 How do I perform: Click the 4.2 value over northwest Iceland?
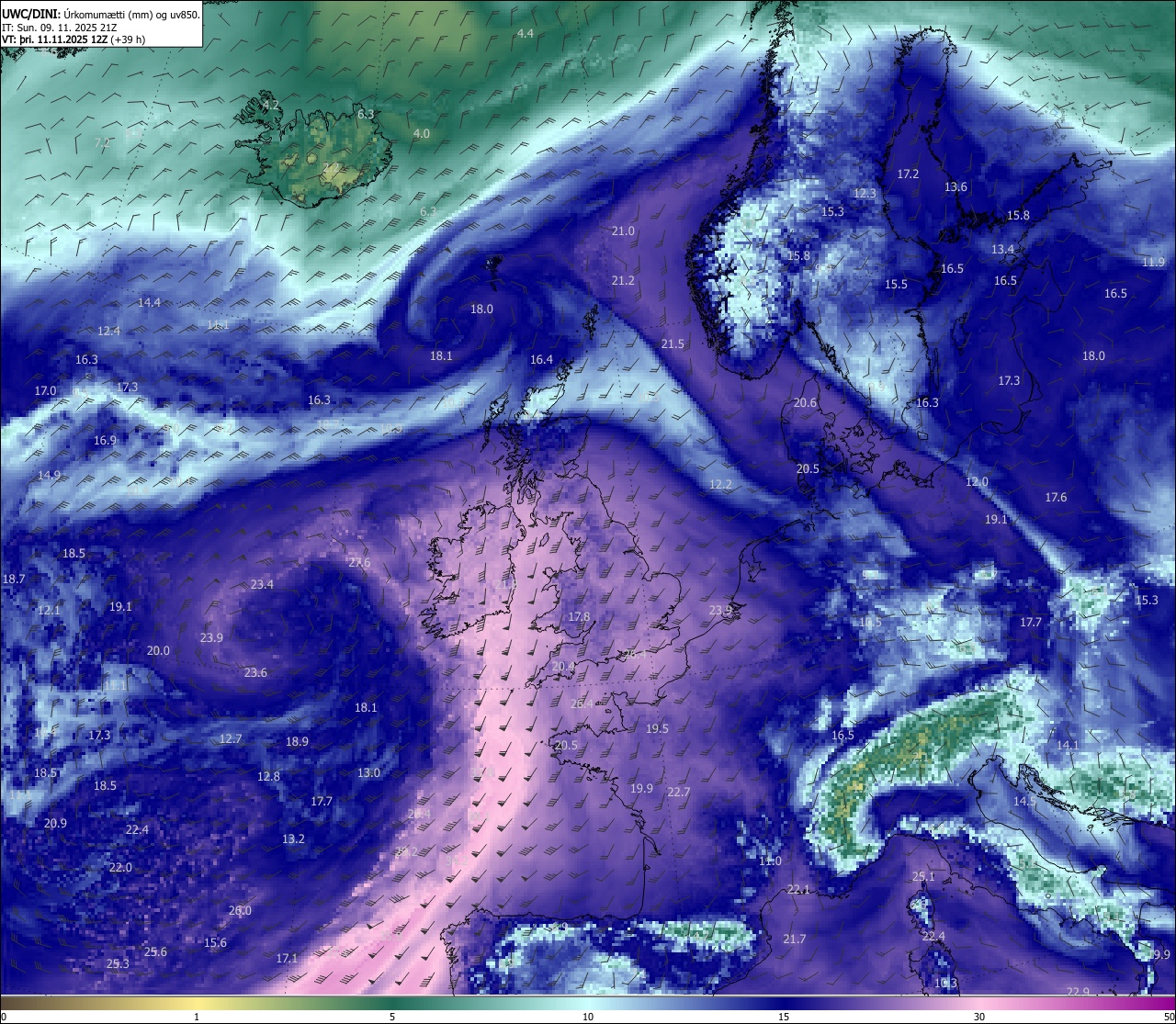tap(271, 107)
